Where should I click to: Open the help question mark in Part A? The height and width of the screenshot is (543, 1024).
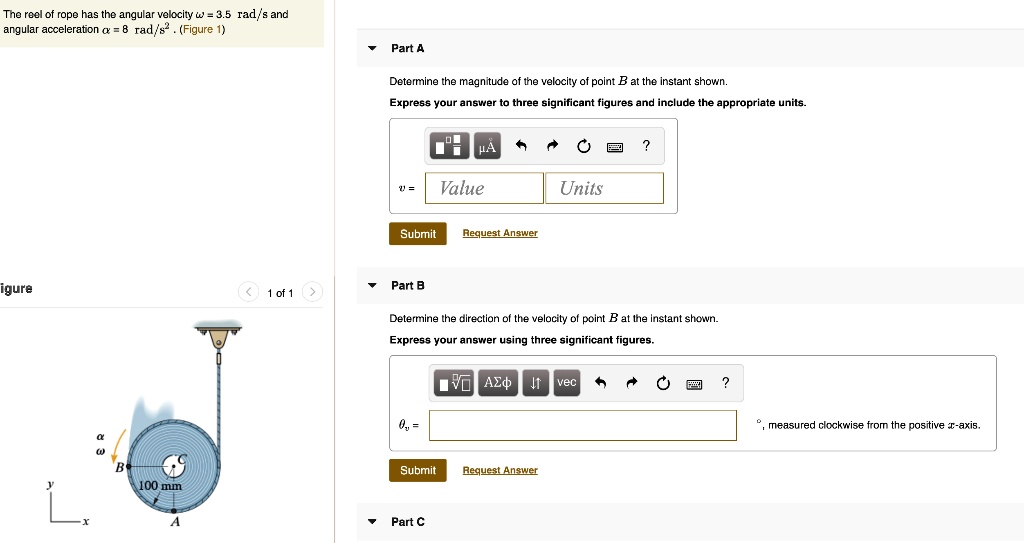click(x=646, y=147)
